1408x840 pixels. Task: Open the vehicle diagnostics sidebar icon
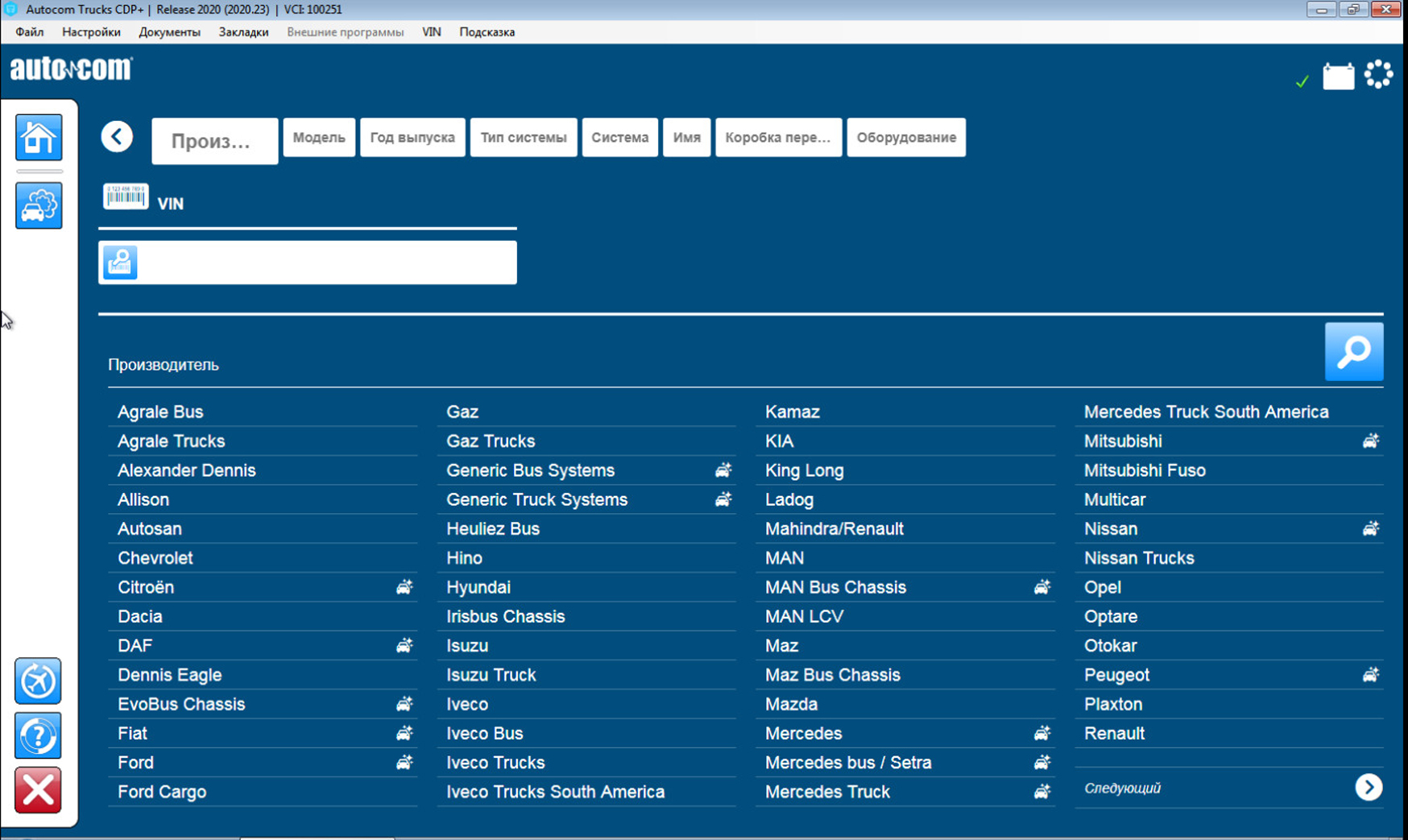tap(38, 205)
